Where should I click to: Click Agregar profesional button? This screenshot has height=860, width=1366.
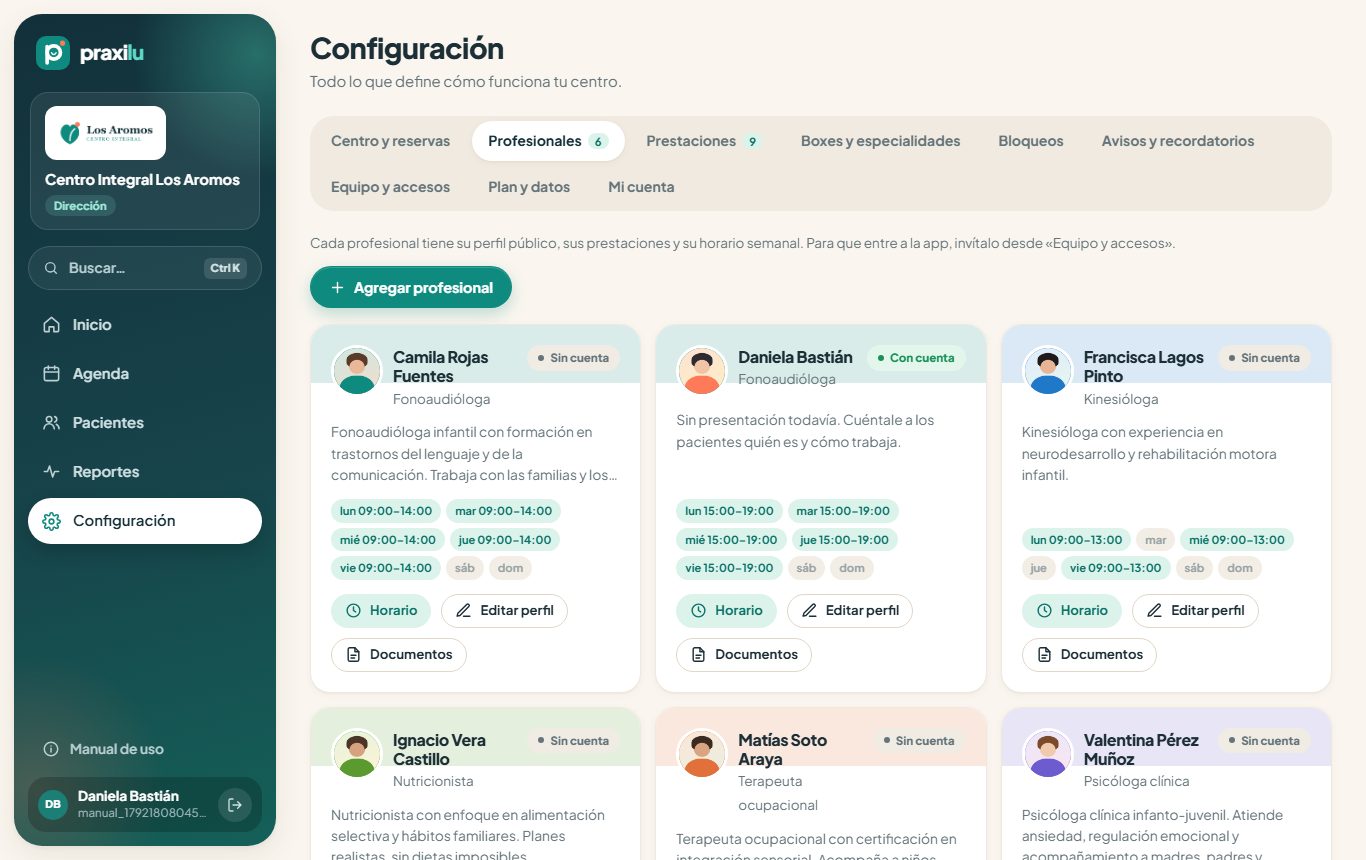(411, 287)
